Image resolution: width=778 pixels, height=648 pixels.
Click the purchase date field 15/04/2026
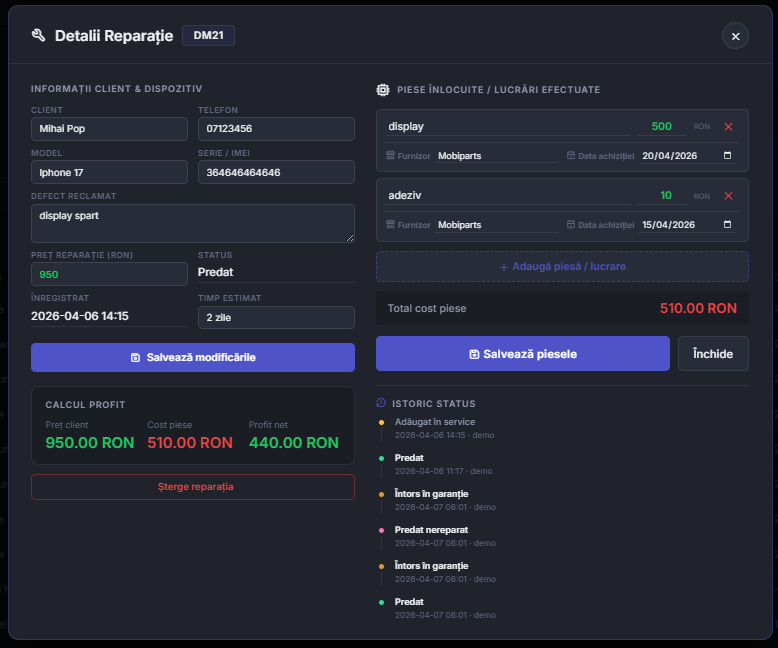[x=688, y=225]
